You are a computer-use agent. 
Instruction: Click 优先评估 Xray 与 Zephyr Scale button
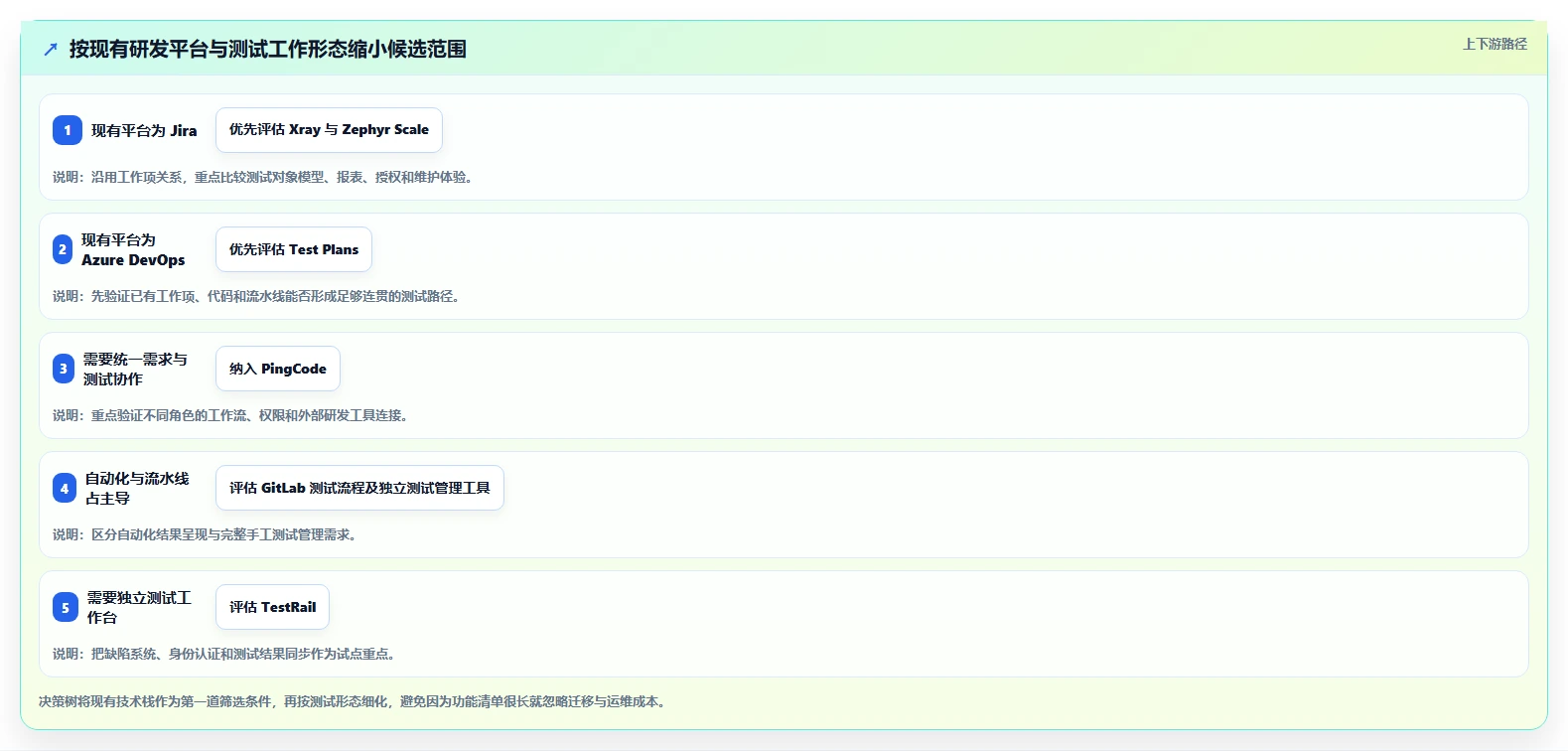click(x=329, y=130)
